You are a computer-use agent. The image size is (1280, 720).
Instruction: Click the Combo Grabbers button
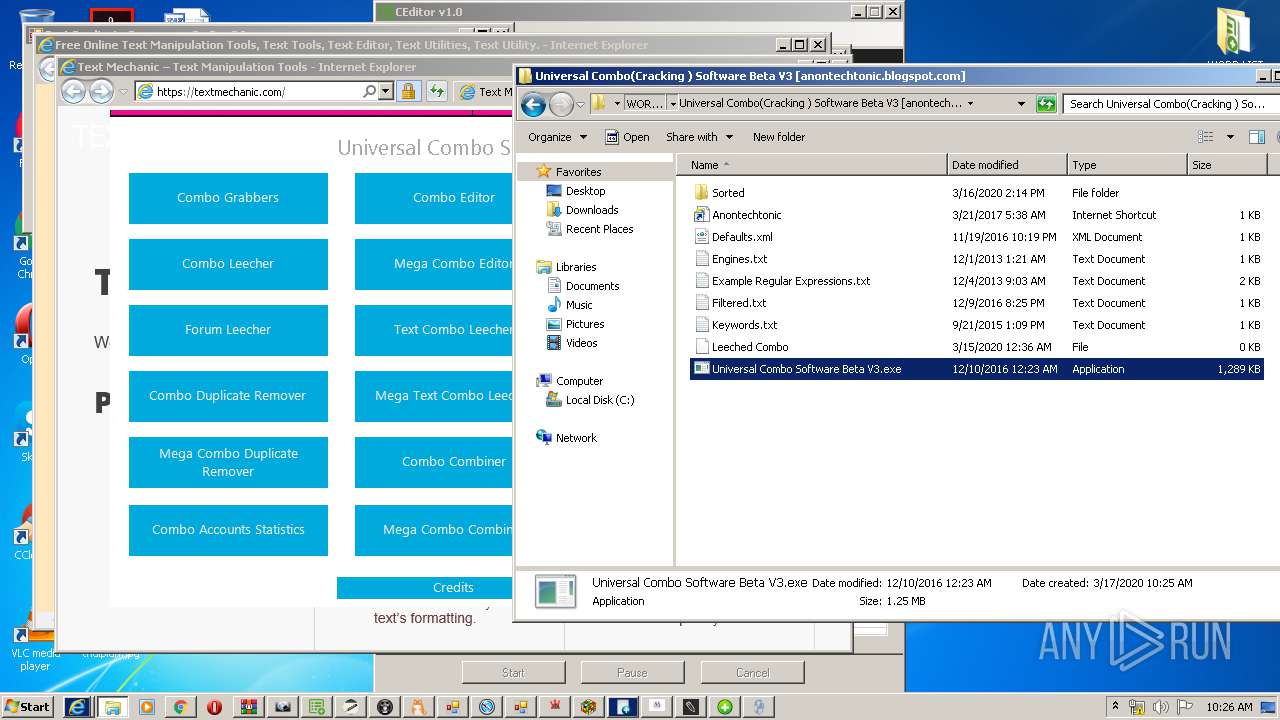[x=228, y=198]
